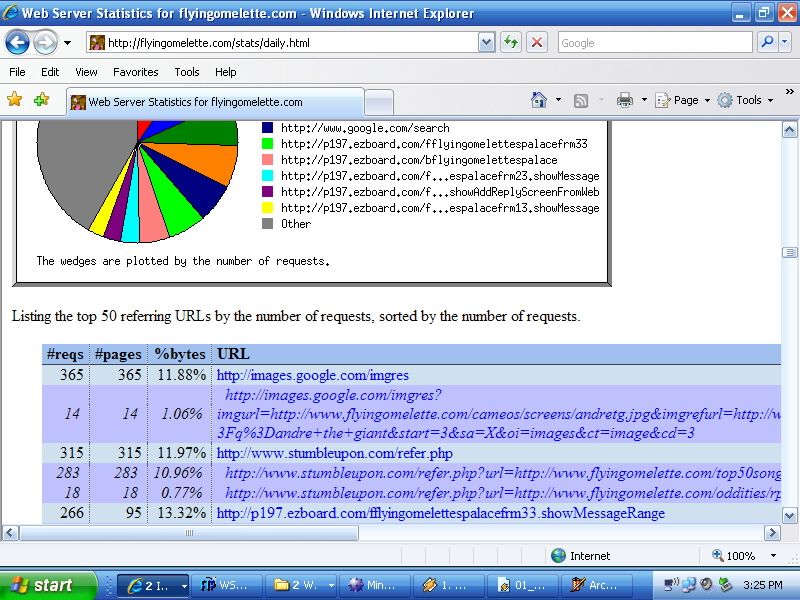
Task: Click dark blue google.com/search legend swatch
Action: [267, 128]
